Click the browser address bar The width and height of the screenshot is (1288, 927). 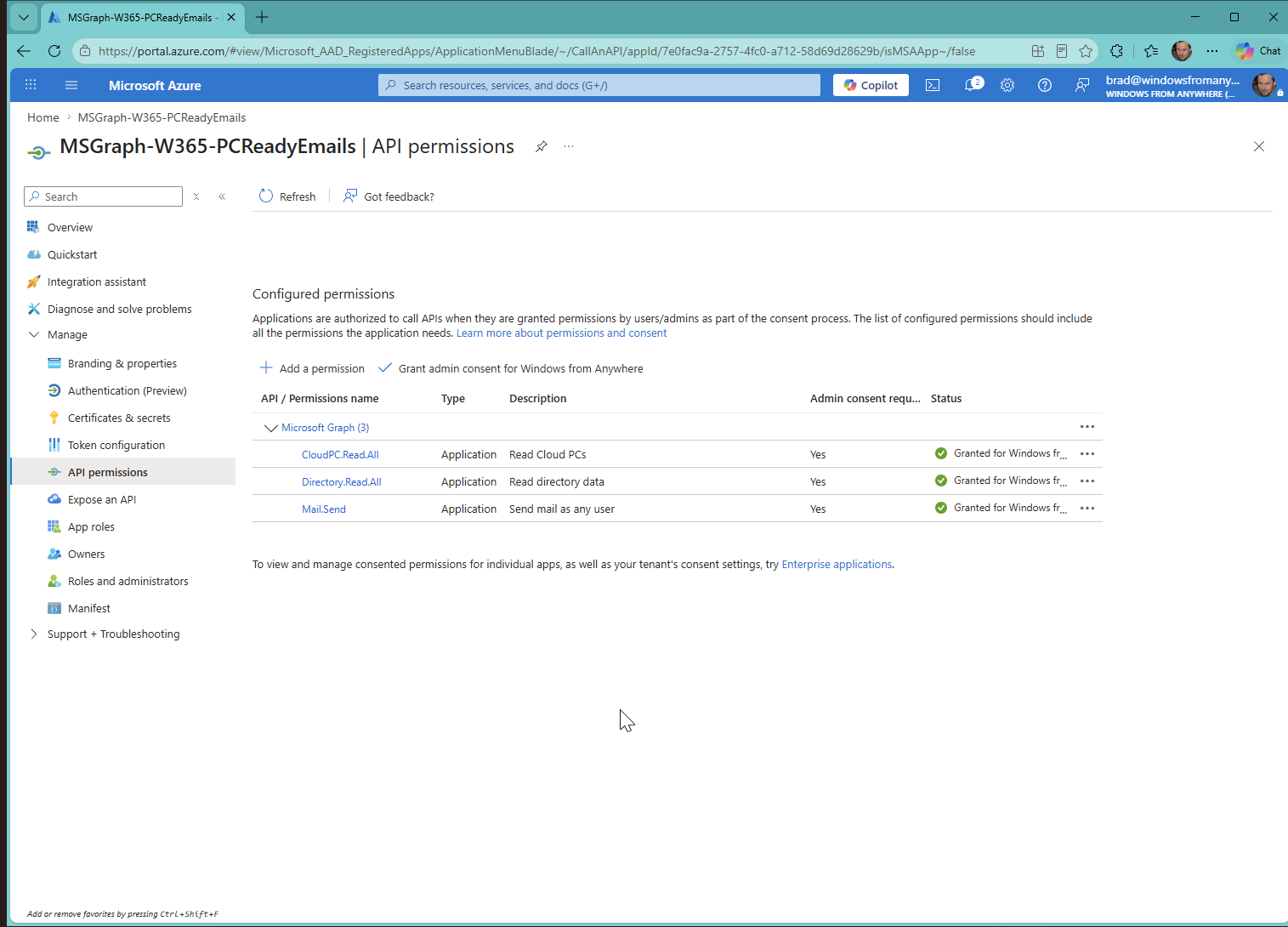(536, 51)
